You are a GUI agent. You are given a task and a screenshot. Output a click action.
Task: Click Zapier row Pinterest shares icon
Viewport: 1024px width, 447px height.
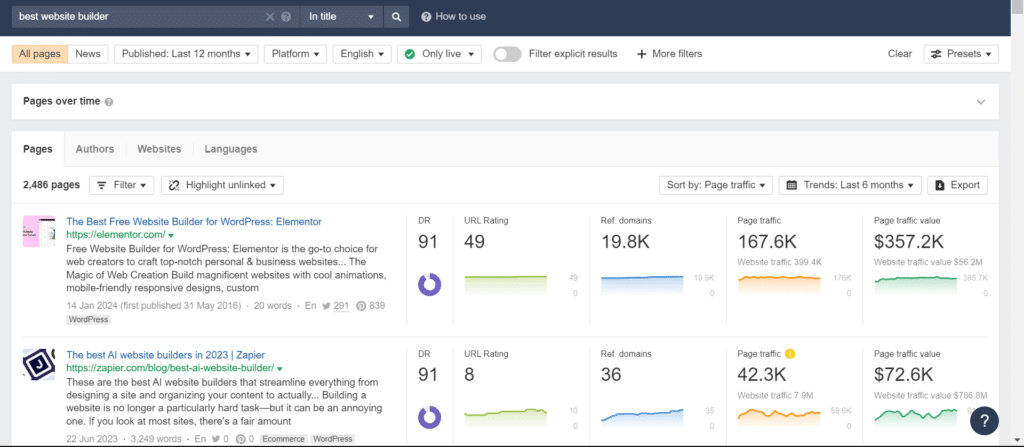click(x=241, y=439)
